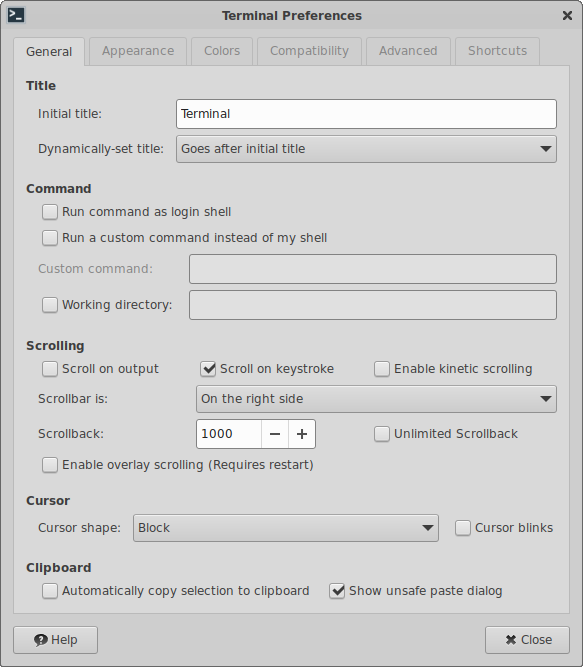
Task: Open the Colors tab
Action: coord(222,51)
